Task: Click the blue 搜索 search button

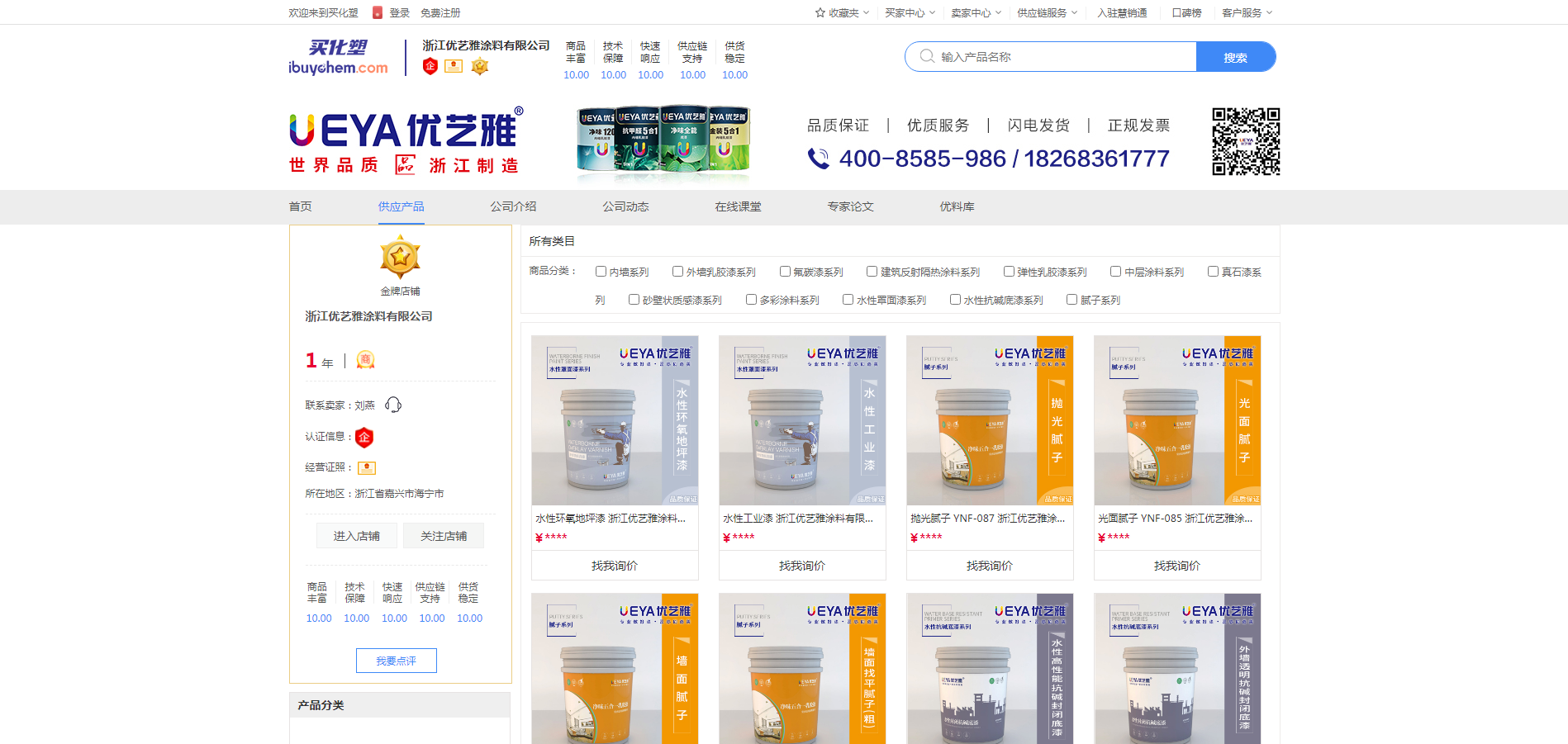Action: (x=1236, y=57)
